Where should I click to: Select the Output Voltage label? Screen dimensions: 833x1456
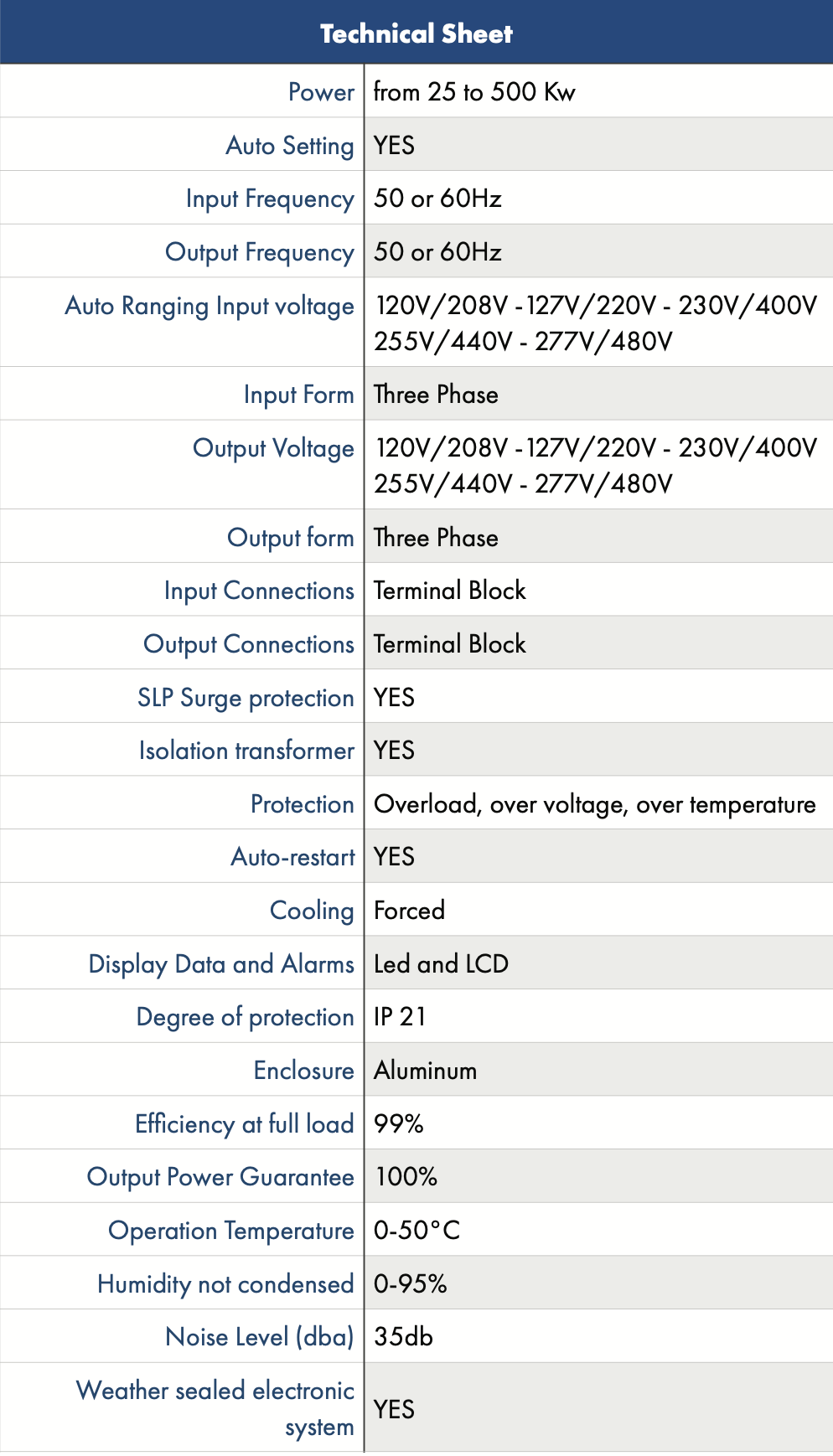pyautogui.click(x=273, y=448)
